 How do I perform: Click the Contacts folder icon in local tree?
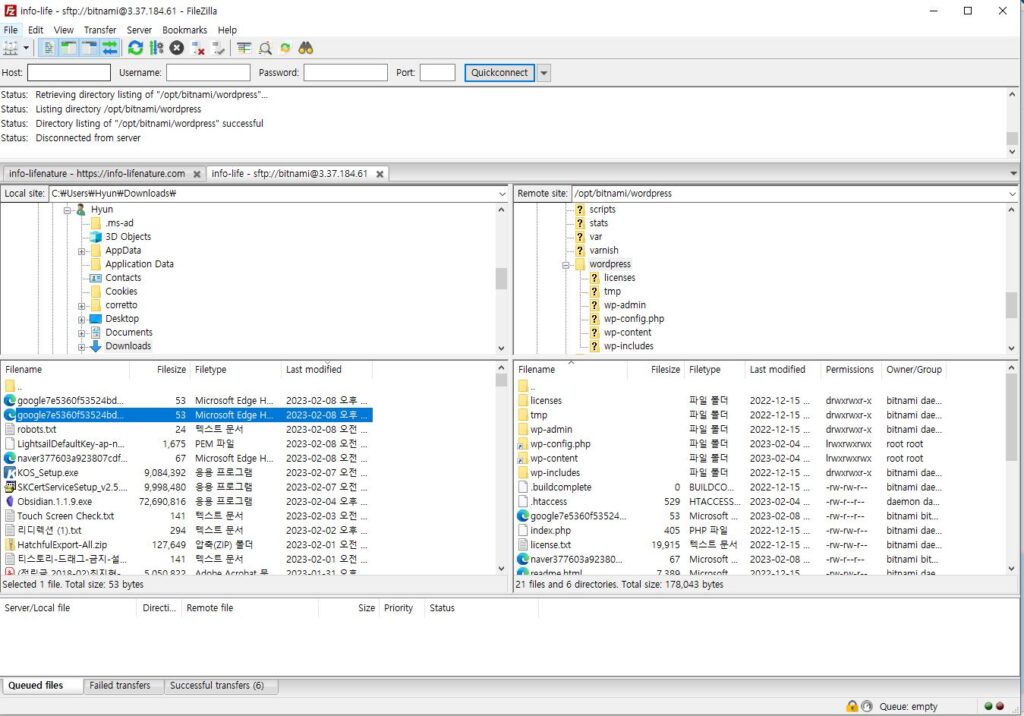pyautogui.click(x=95, y=278)
